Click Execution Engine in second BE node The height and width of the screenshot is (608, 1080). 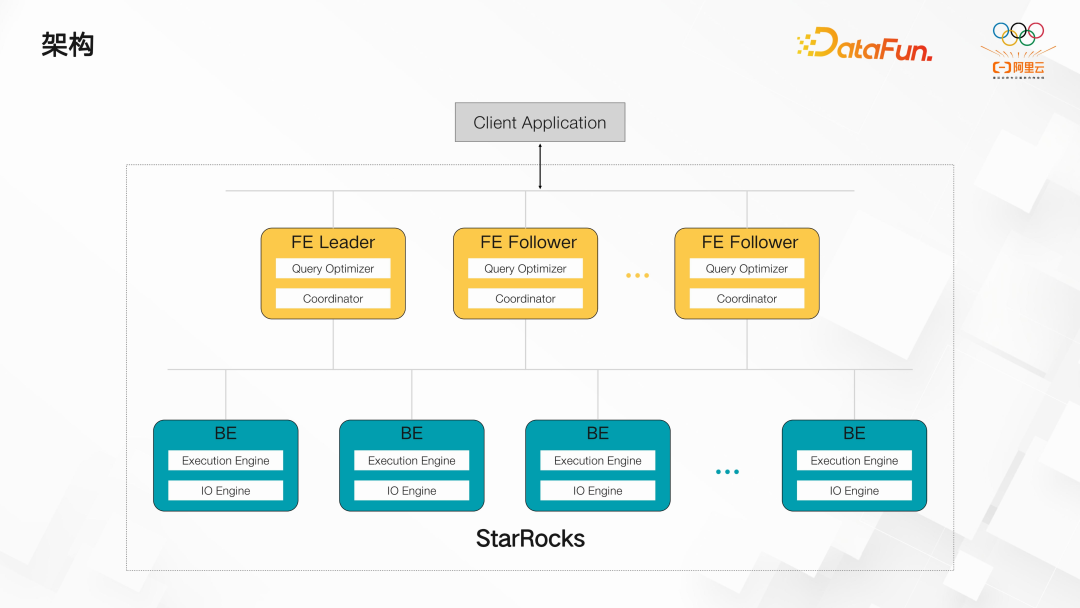411,461
